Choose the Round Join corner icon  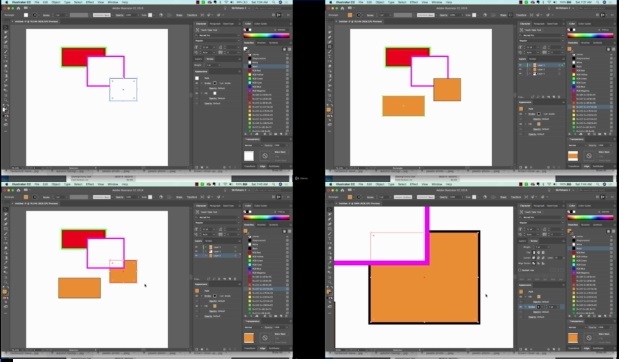[538, 258]
